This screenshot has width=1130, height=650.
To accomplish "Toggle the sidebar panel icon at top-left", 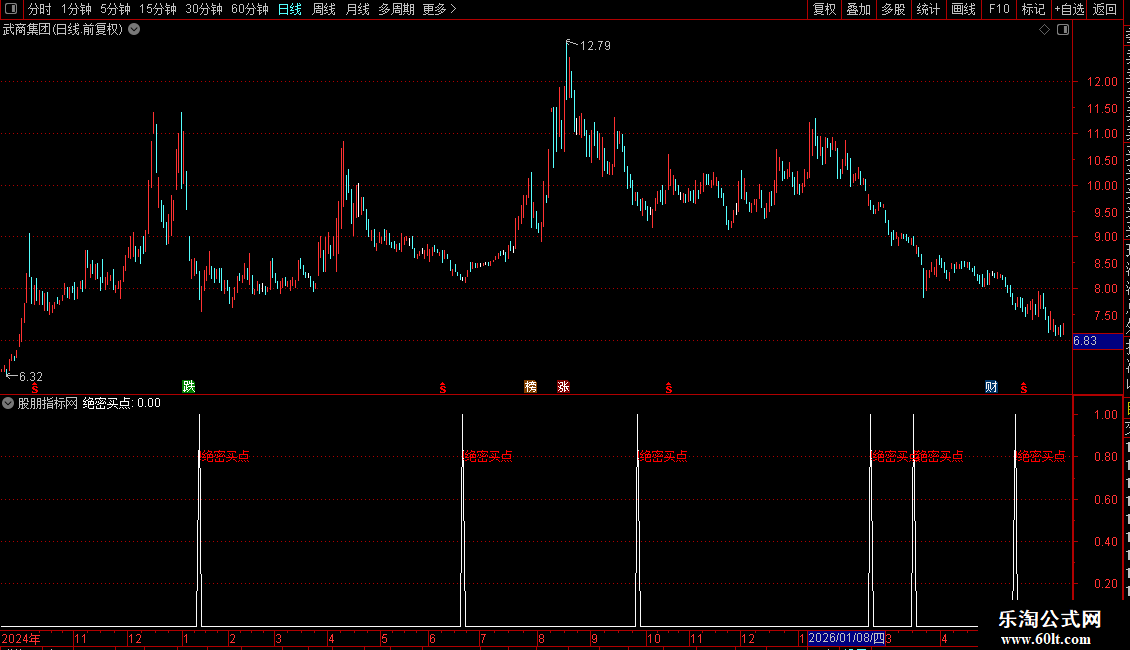I will [x=12, y=9].
